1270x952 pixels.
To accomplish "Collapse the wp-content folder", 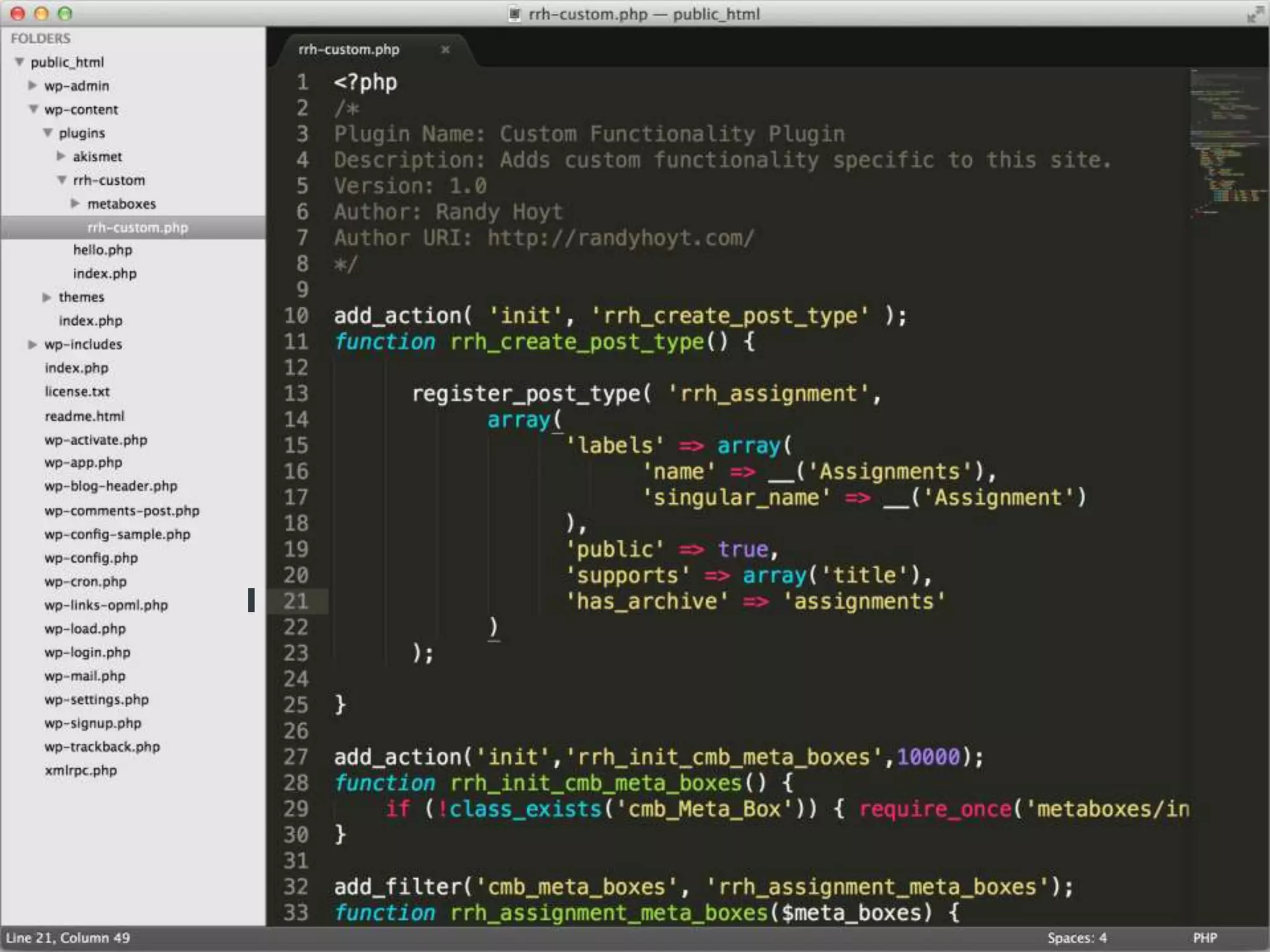I will click(x=33, y=109).
